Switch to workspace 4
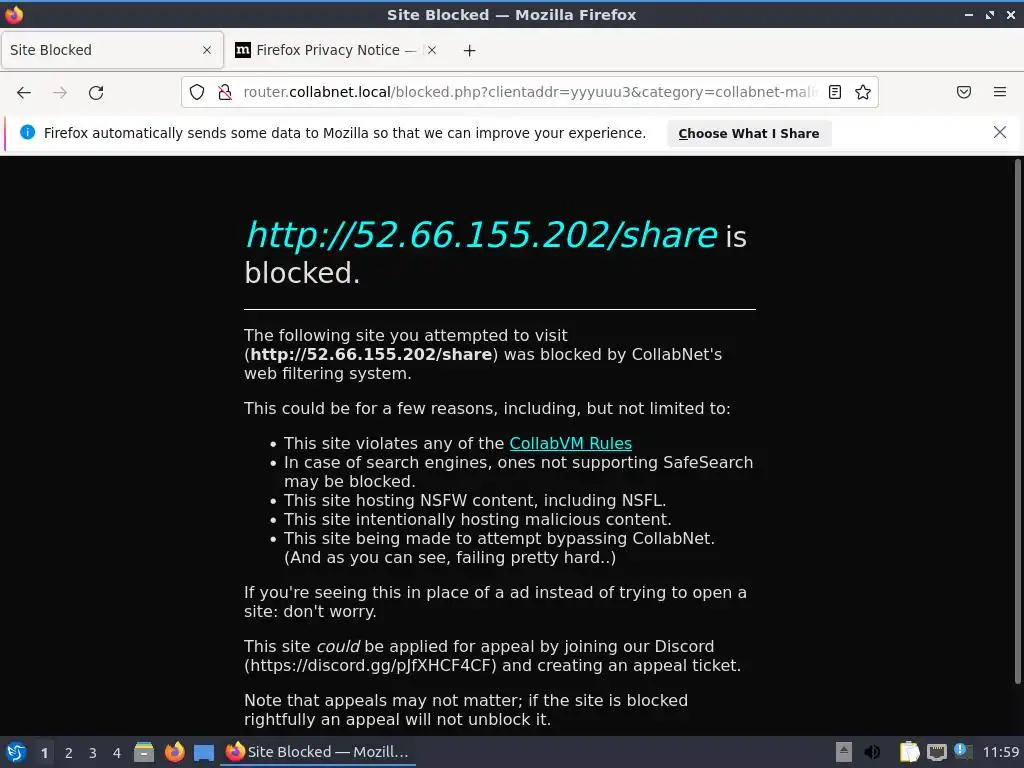 click(x=117, y=753)
